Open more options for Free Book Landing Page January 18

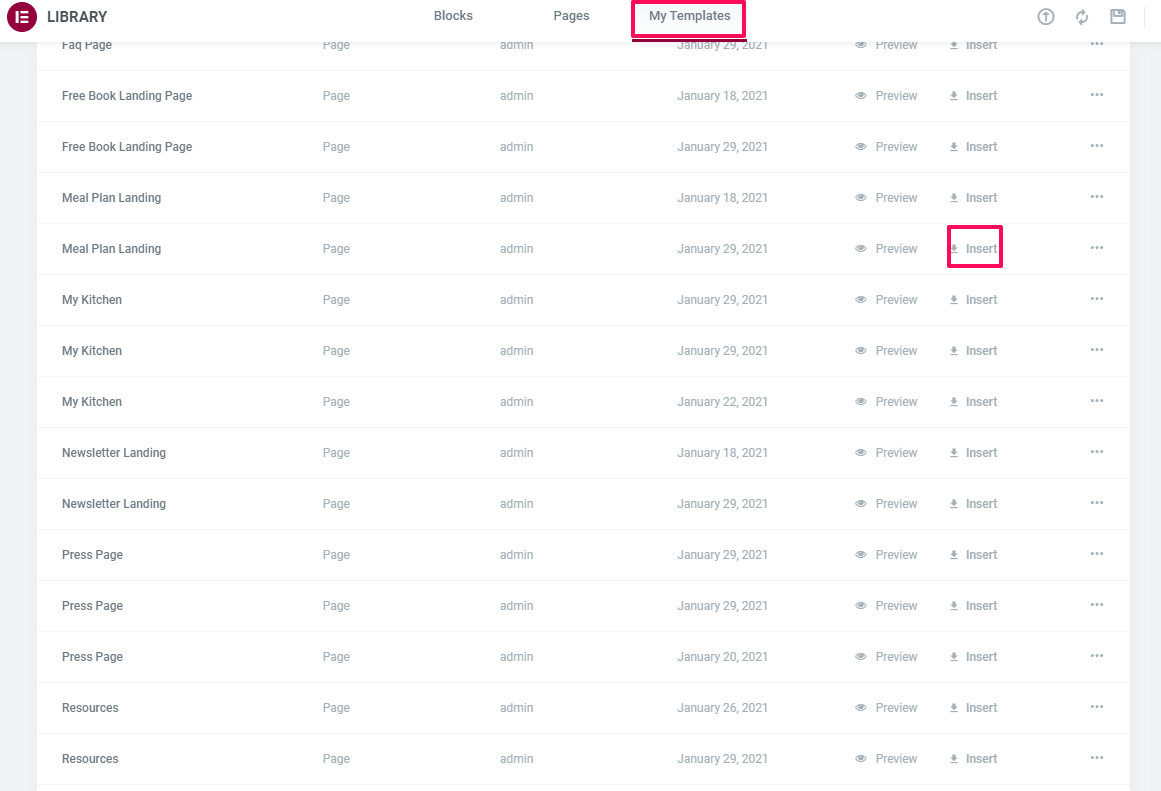[x=1097, y=95]
